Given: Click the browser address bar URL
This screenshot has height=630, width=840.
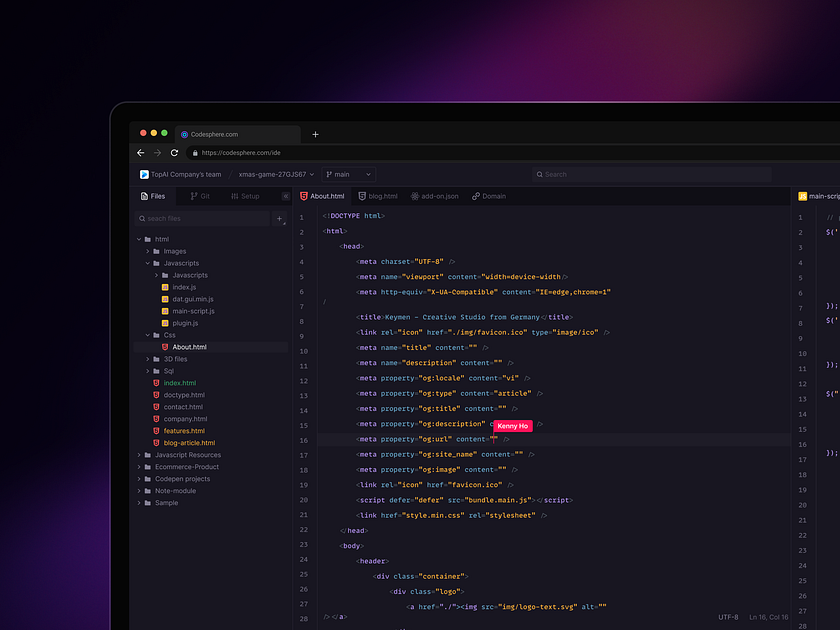Looking at the screenshot, I should tap(241, 153).
